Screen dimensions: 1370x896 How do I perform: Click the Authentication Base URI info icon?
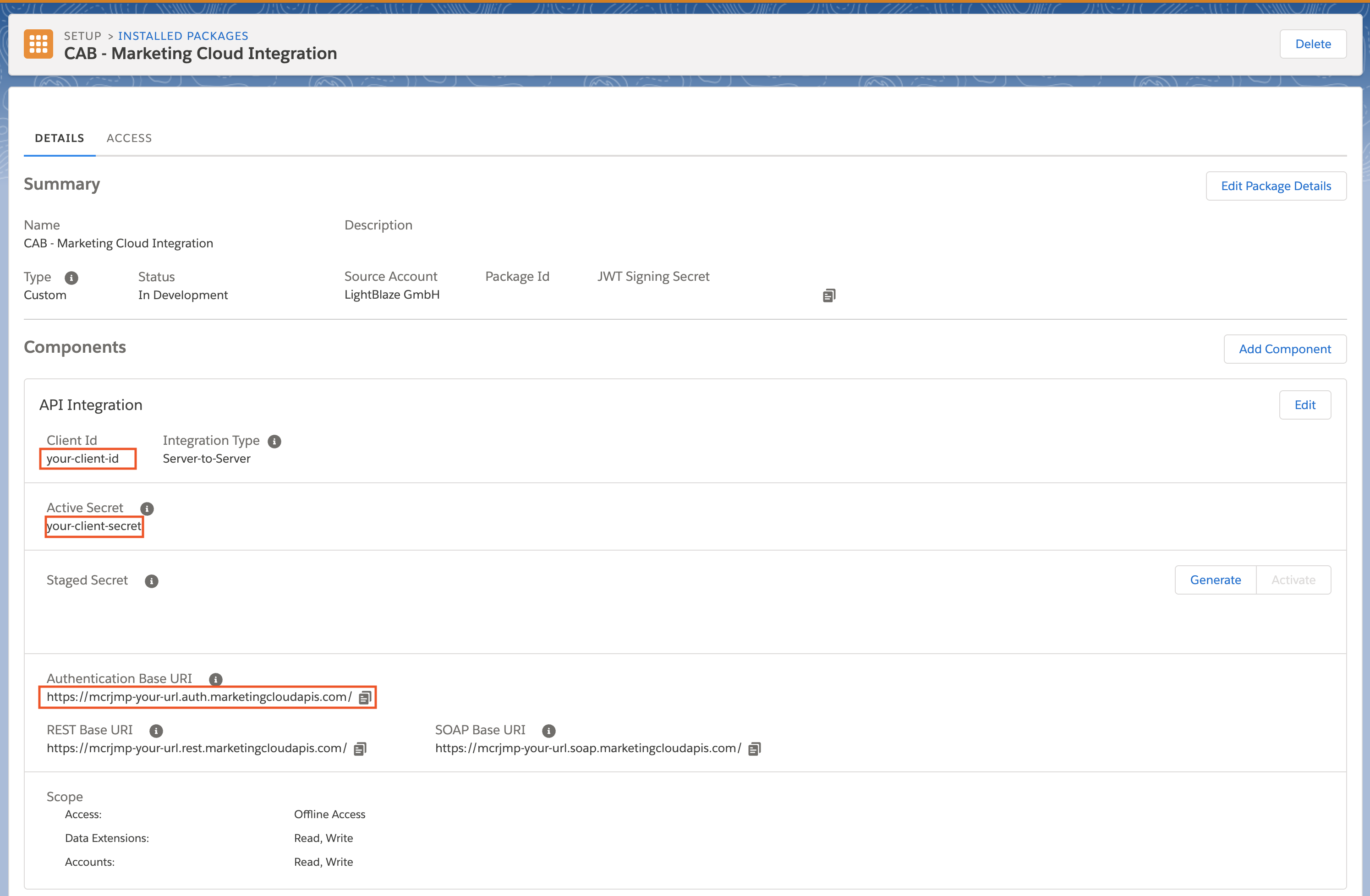[x=216, y=679]
